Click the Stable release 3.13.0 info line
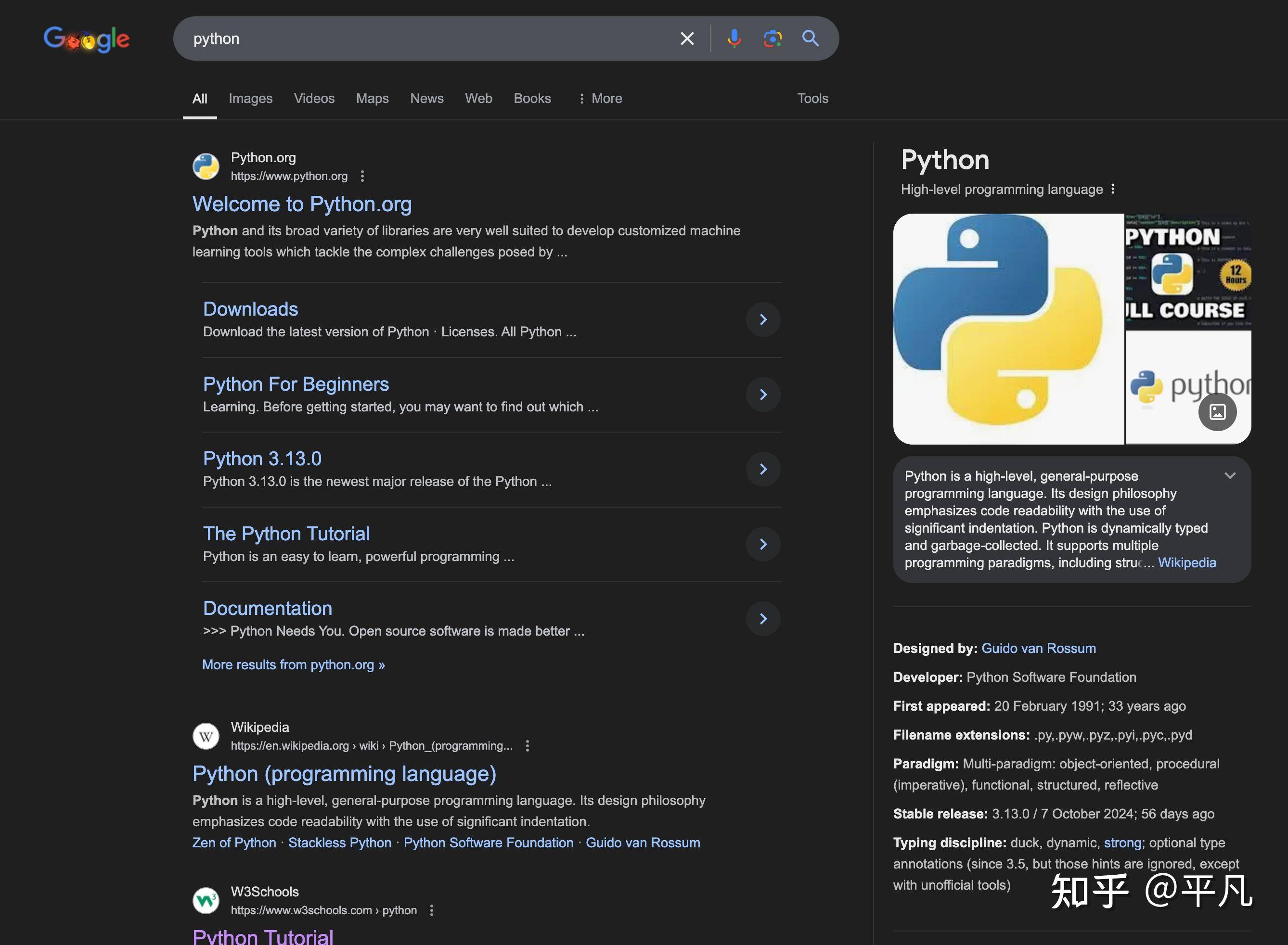The image size is (1288, 945). tap(1054, 814)
